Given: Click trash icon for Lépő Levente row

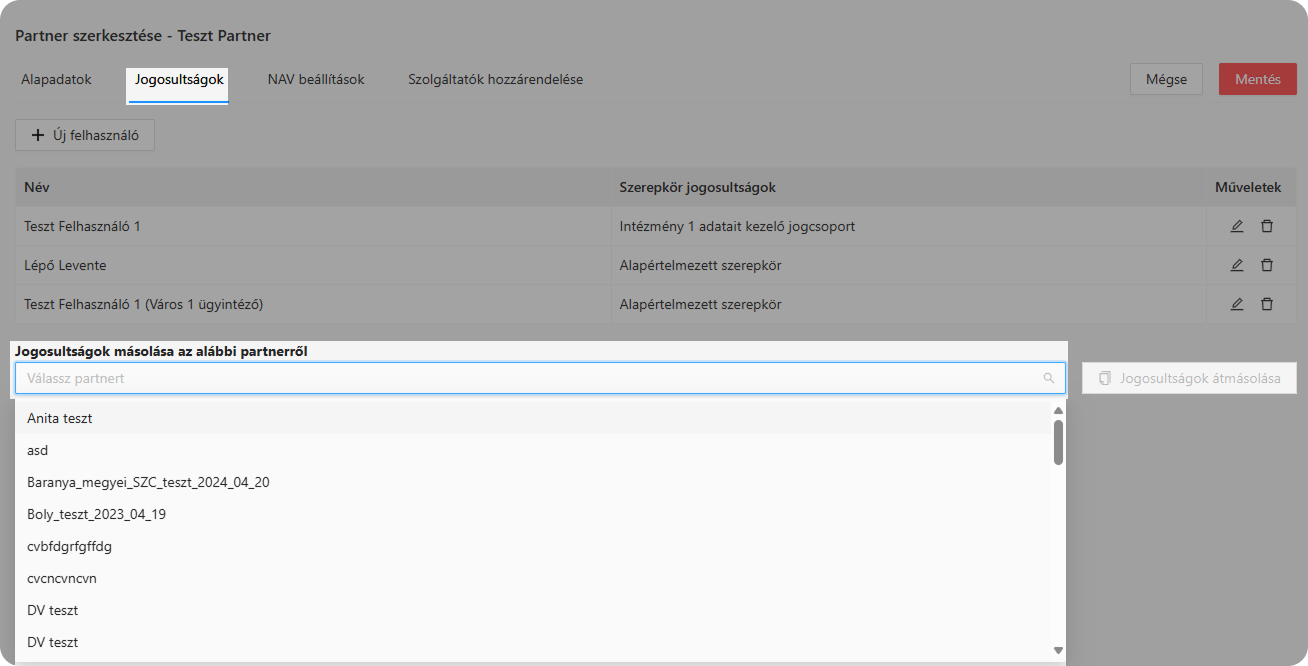Looking at the screenshot, I should [1267, 265].
